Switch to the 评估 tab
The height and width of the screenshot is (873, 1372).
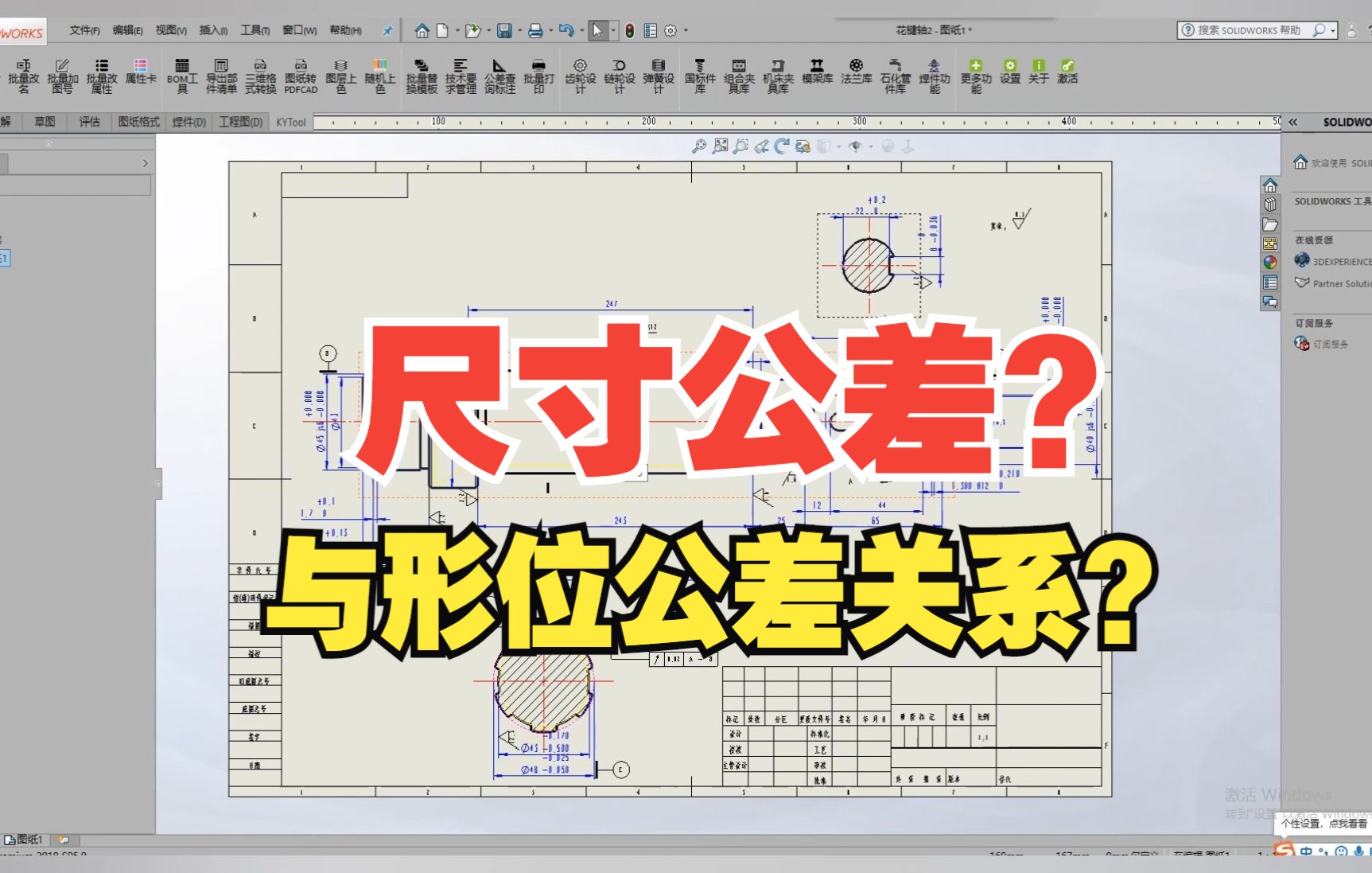click(x=89, y=122)
